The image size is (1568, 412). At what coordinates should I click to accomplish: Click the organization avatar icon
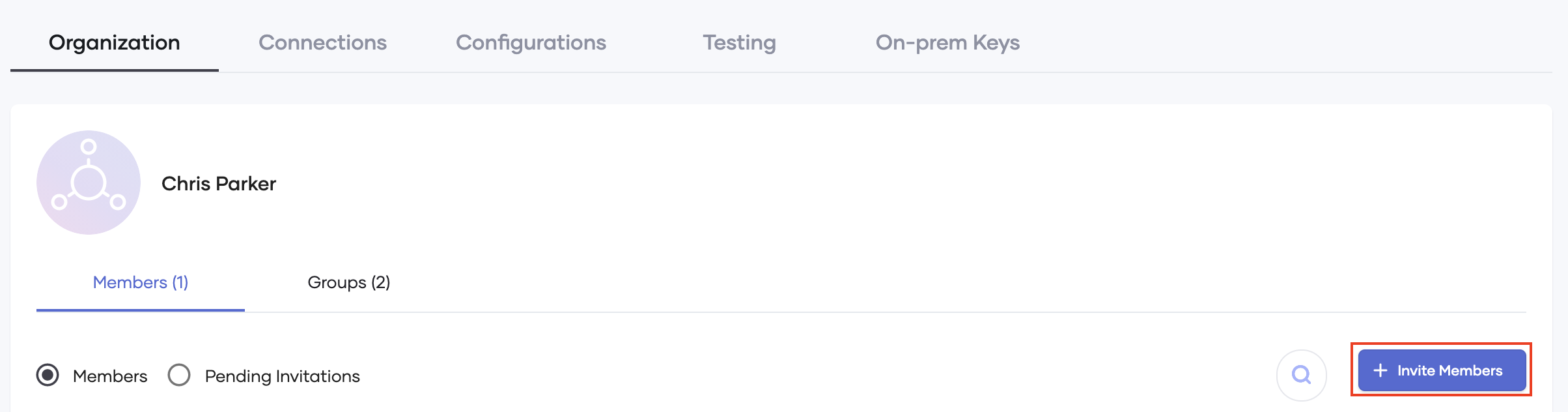tap(89, 183)
